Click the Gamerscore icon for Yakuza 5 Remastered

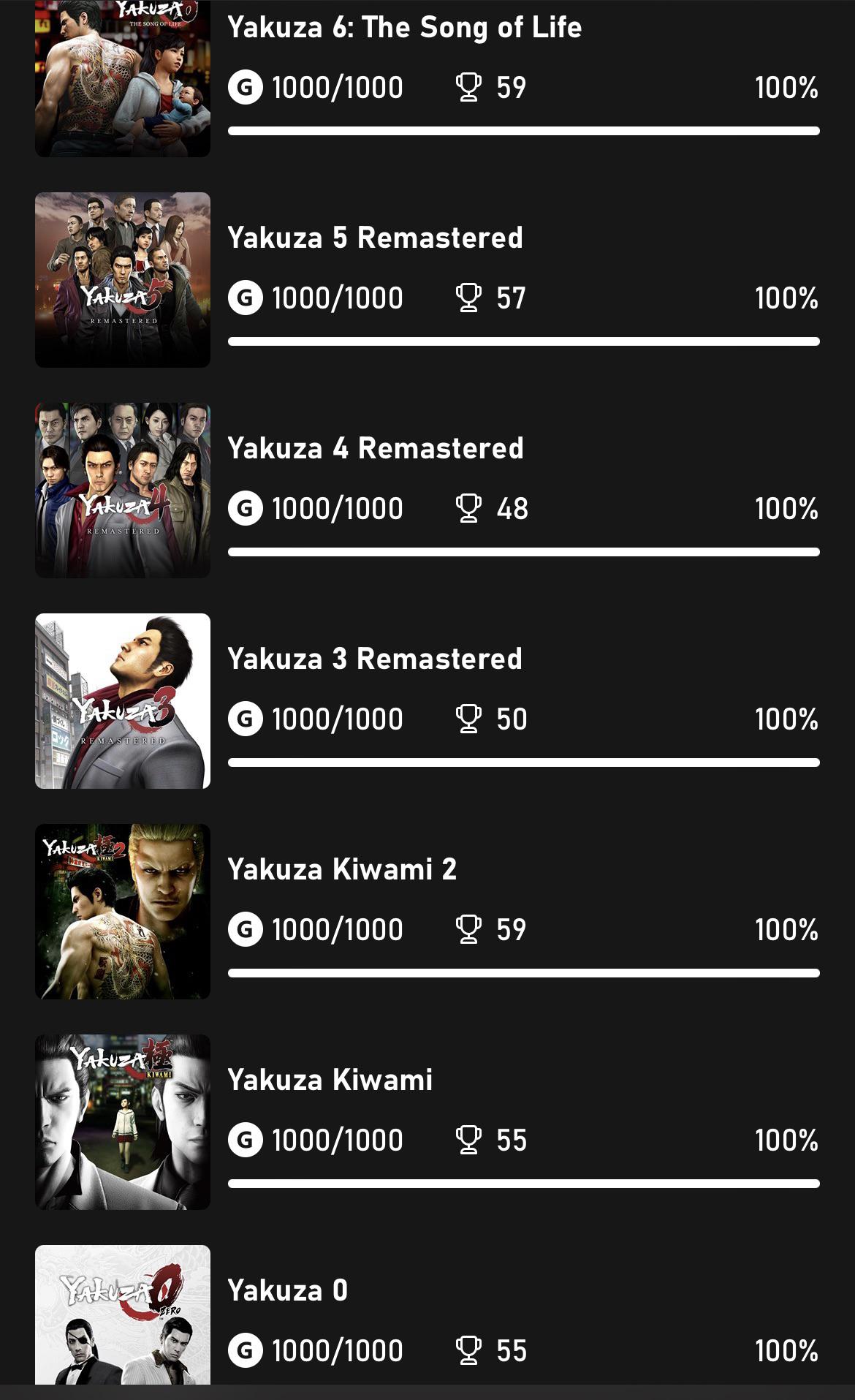click(246, 298)
